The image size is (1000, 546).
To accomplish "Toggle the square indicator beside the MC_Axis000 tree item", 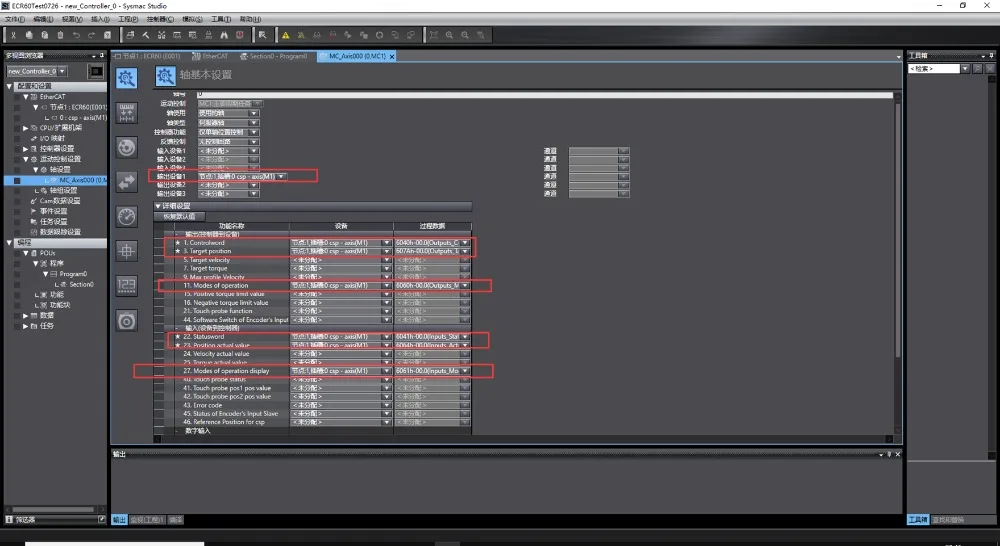I will (17, 181).
